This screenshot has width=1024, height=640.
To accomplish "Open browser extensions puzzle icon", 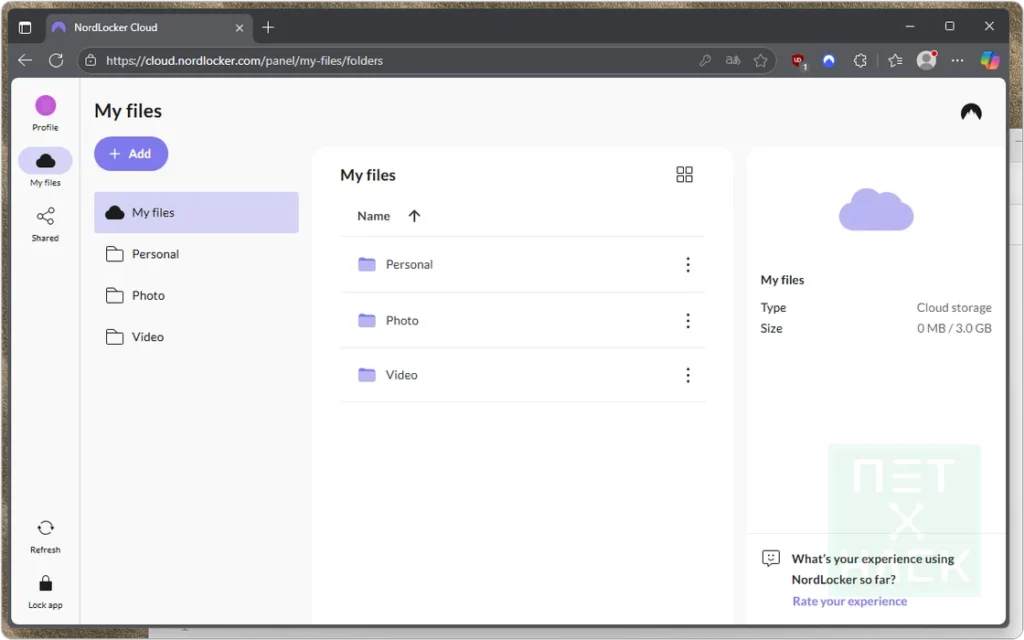I will tap(860, 61).
